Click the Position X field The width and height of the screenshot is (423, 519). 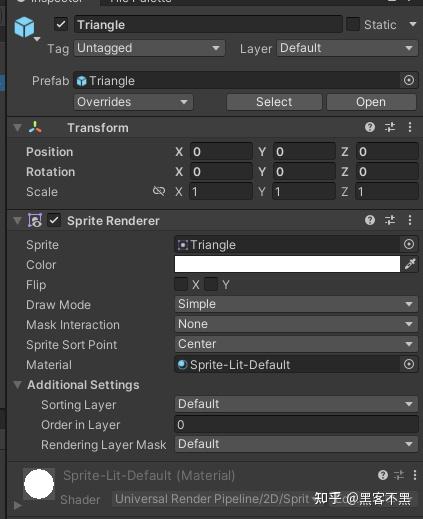[x=221, y=152]
